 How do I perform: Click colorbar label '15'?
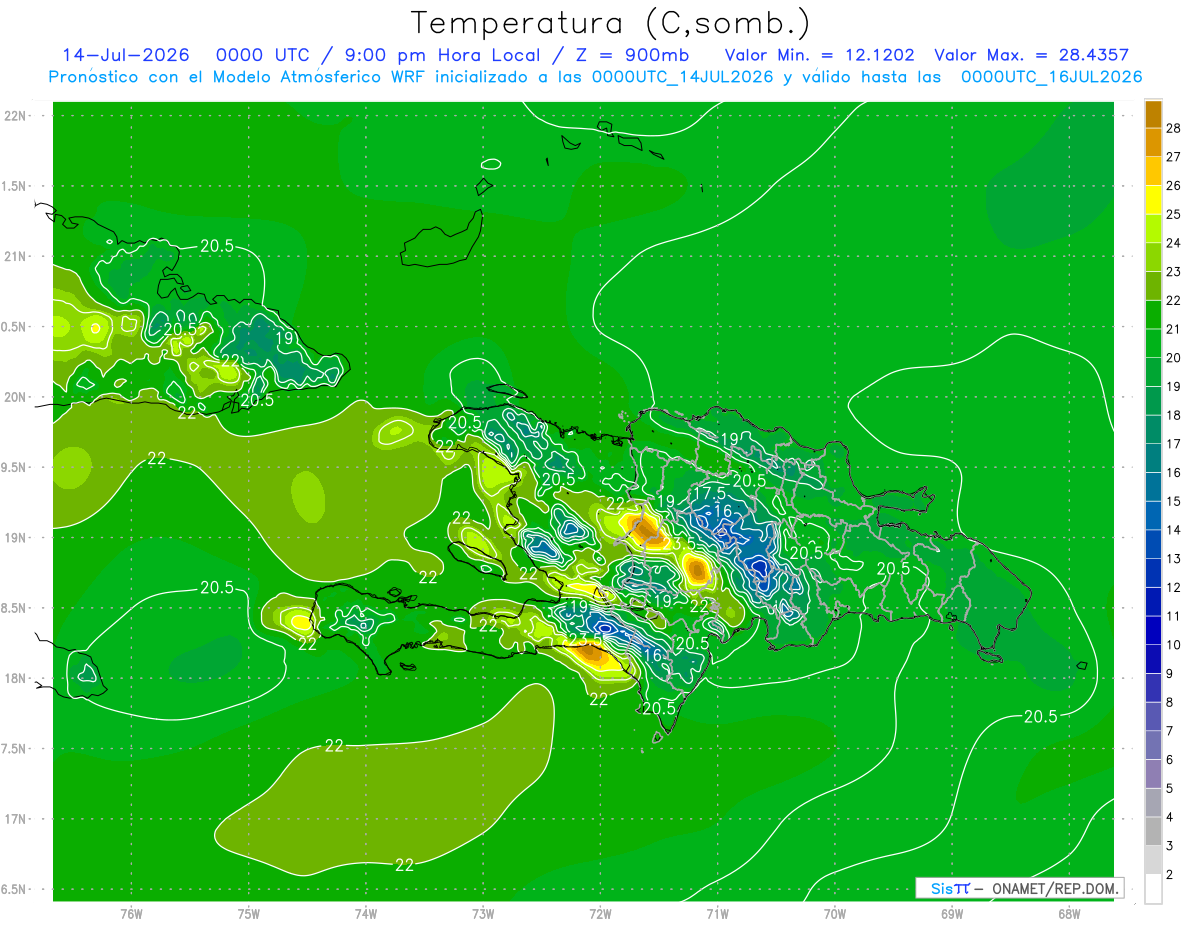coord(1174,501)
